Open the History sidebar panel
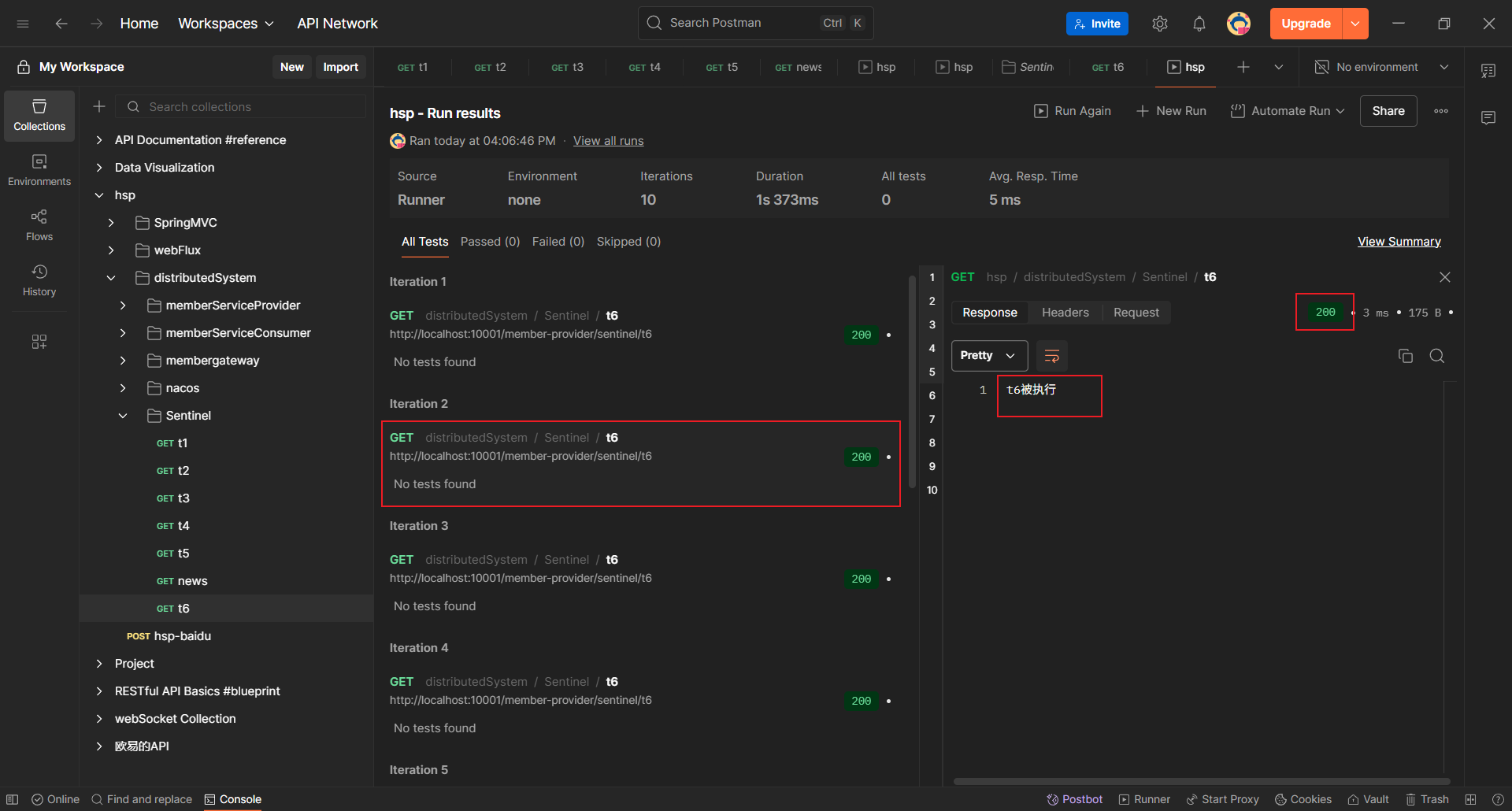The width and height of the screenshot is (1512, 811). tap(39, 280)
